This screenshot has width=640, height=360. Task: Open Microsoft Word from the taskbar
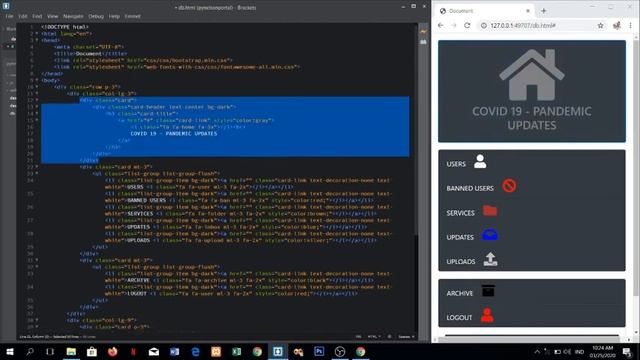tap(174, 351)
